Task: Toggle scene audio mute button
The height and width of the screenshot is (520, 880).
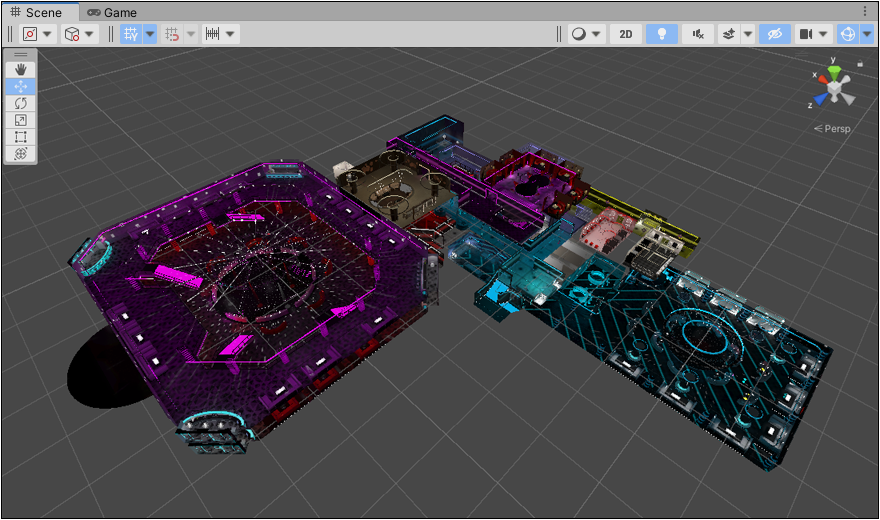Action: point(697,34)
